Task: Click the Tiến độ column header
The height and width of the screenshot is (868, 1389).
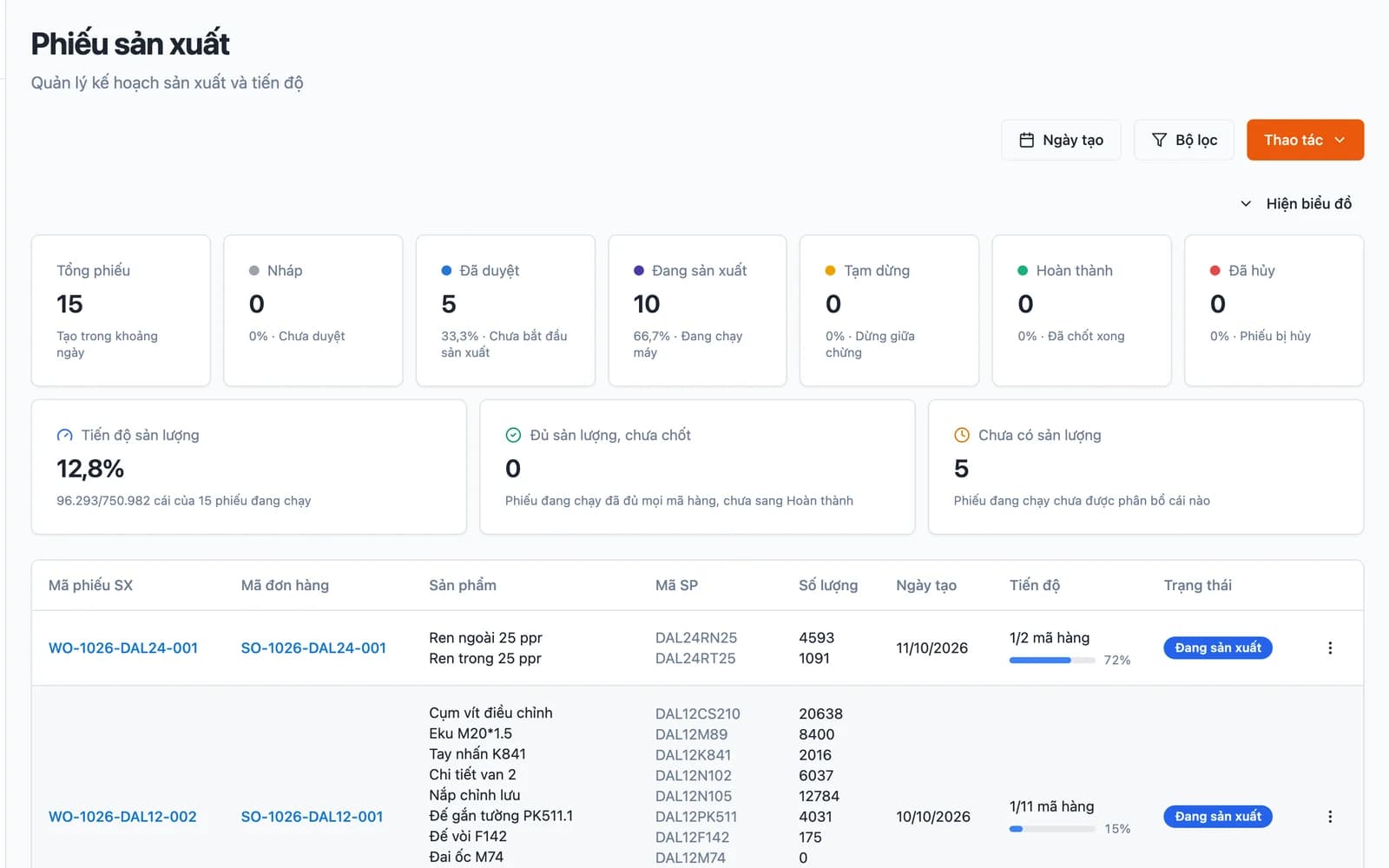Action: [1035, 585]
